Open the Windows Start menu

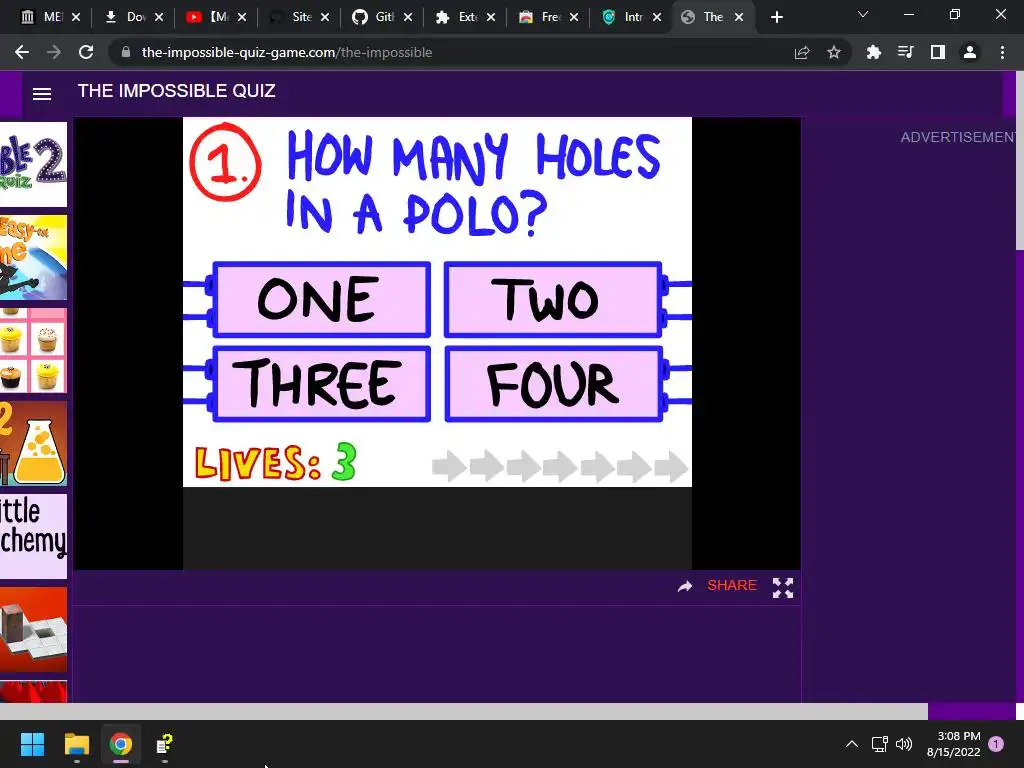[x=32, y=744]
